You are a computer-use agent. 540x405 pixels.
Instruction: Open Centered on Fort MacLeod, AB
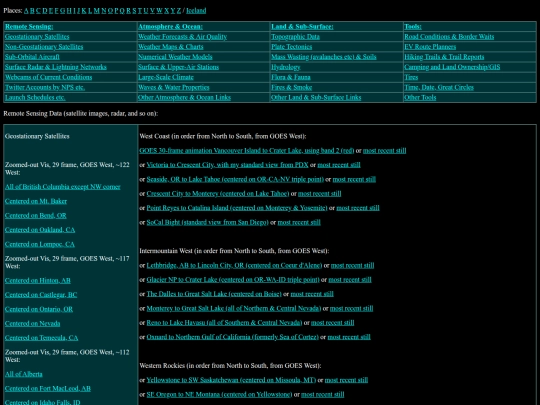(x=48, y=388)
